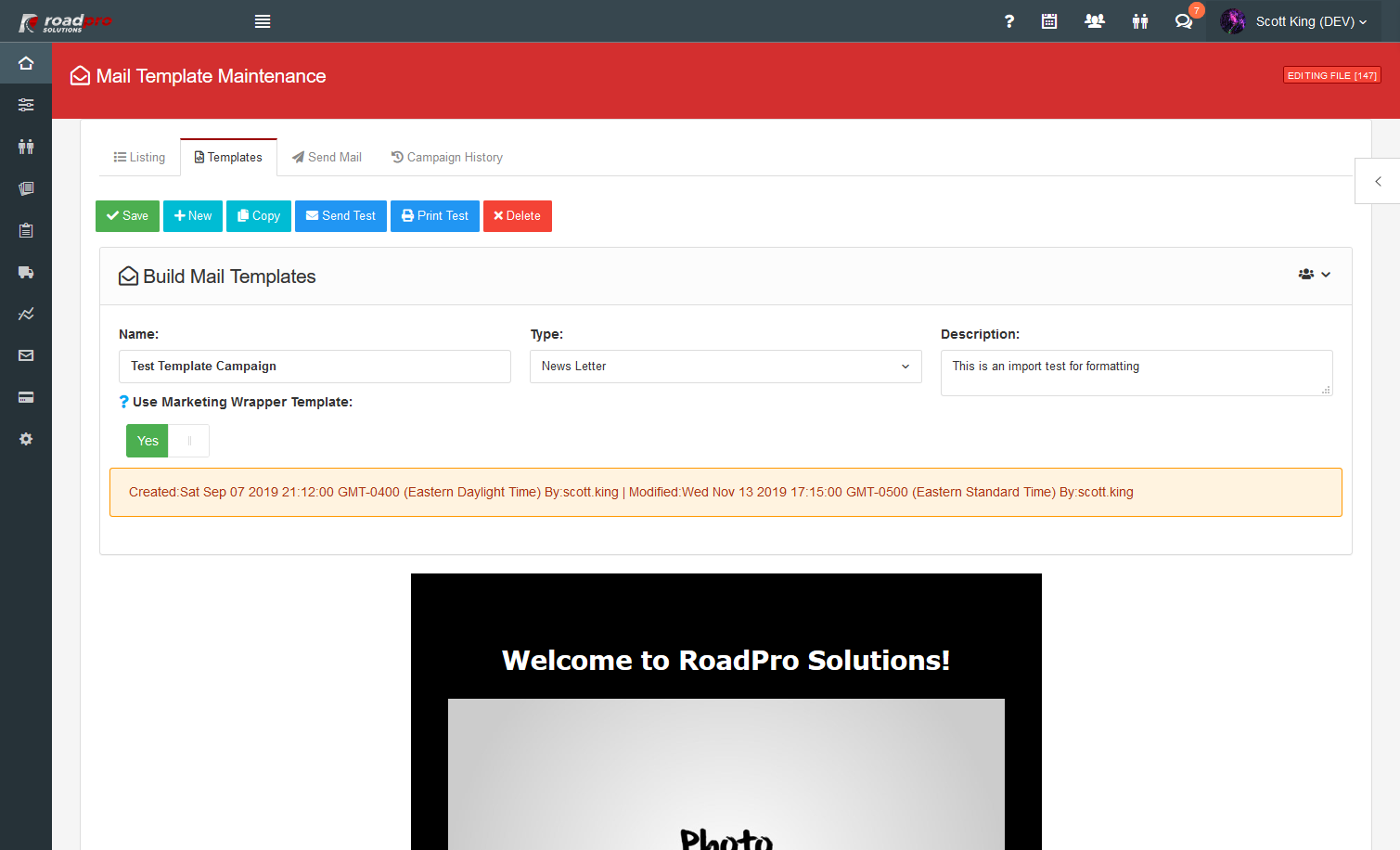Open the users group icon in top bar
1400x850 pixels.
coord(1095,21)
